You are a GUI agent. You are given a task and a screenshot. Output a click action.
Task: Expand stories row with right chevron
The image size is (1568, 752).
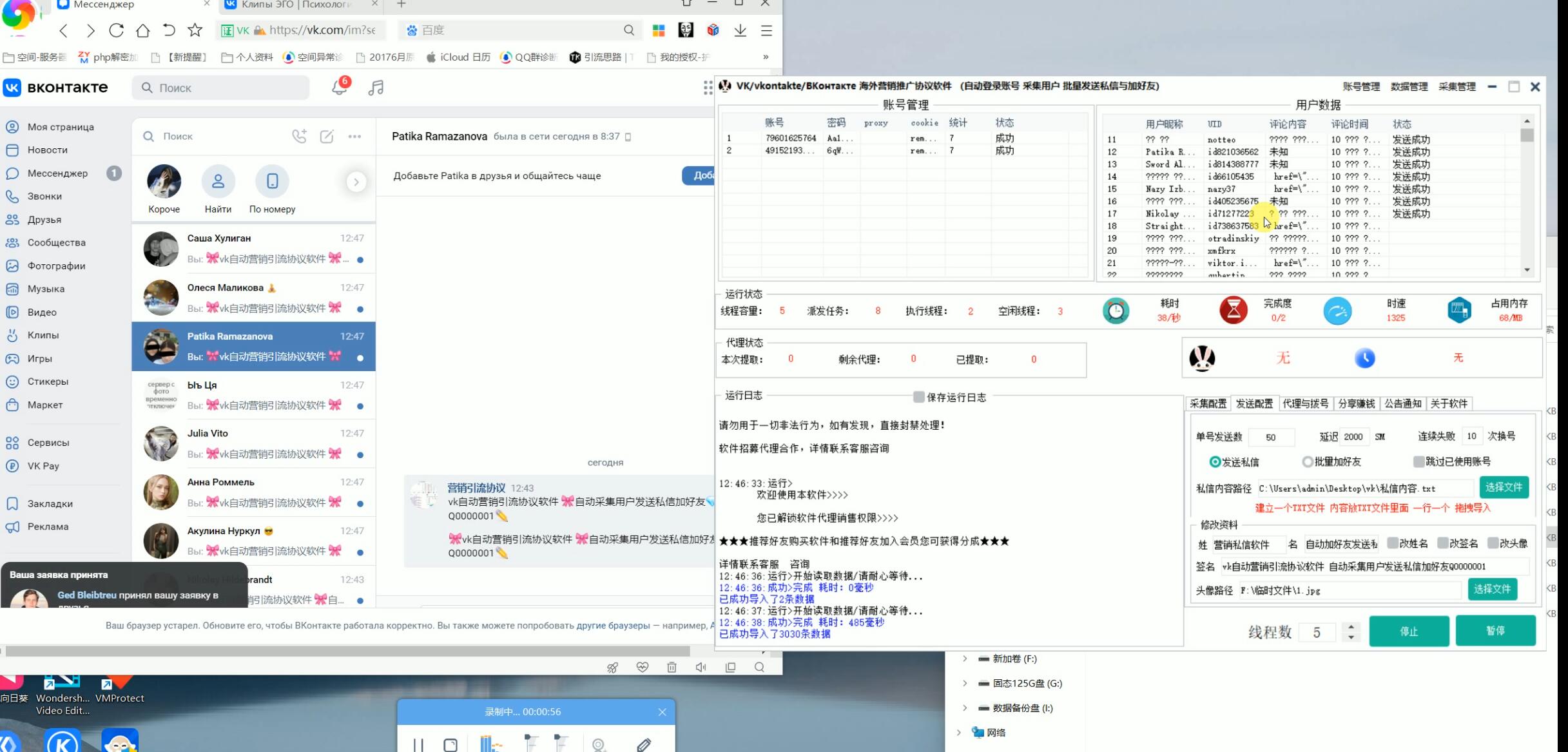point(356,182)
